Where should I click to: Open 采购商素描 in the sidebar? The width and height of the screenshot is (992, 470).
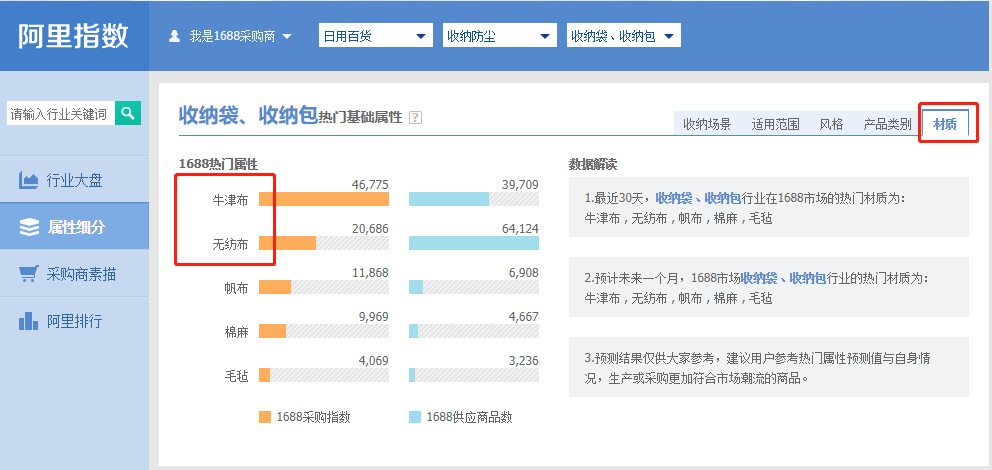pyautogui.click(x=74, y=274)
